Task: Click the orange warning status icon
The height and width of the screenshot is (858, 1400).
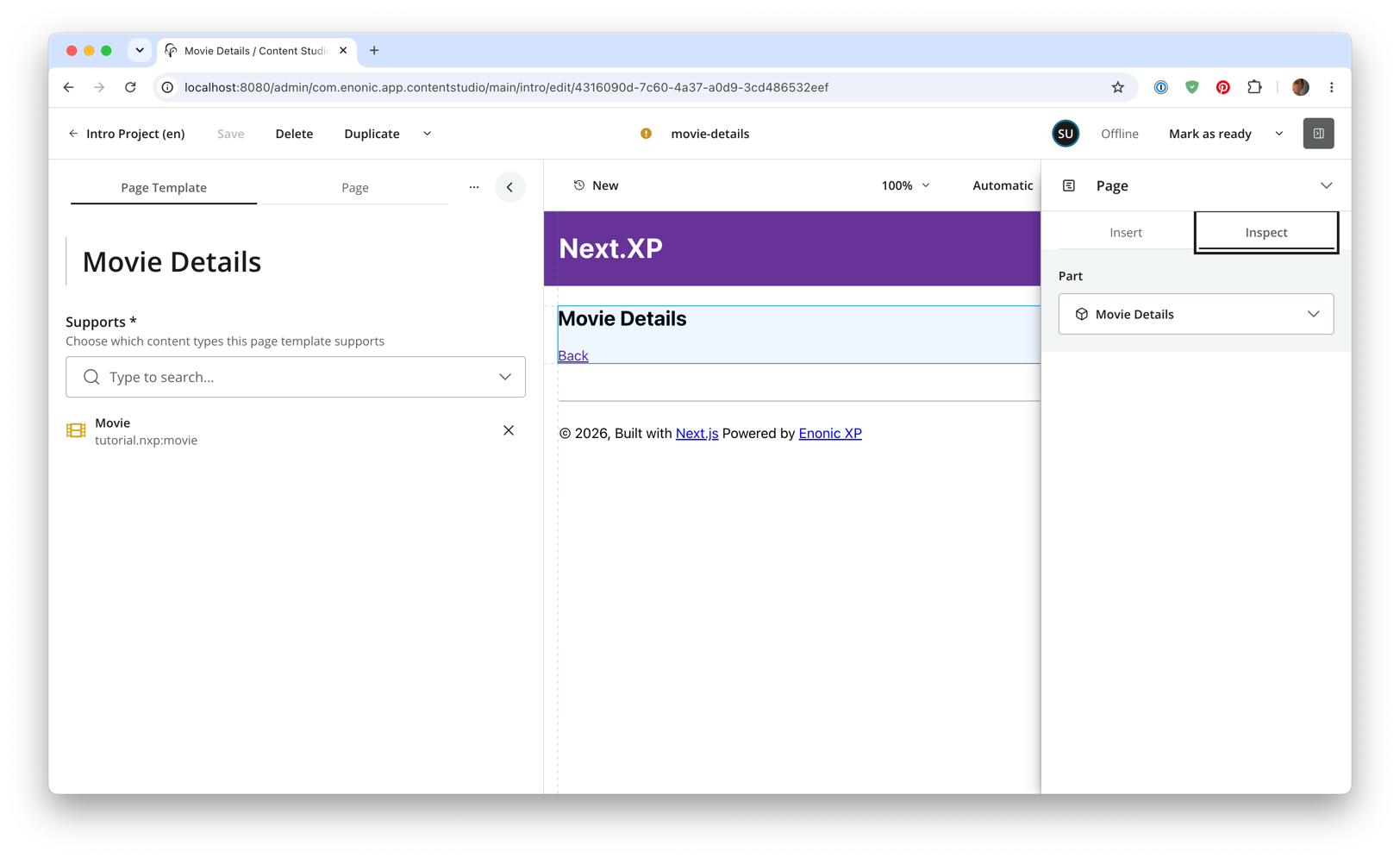Action: (646, 134)
